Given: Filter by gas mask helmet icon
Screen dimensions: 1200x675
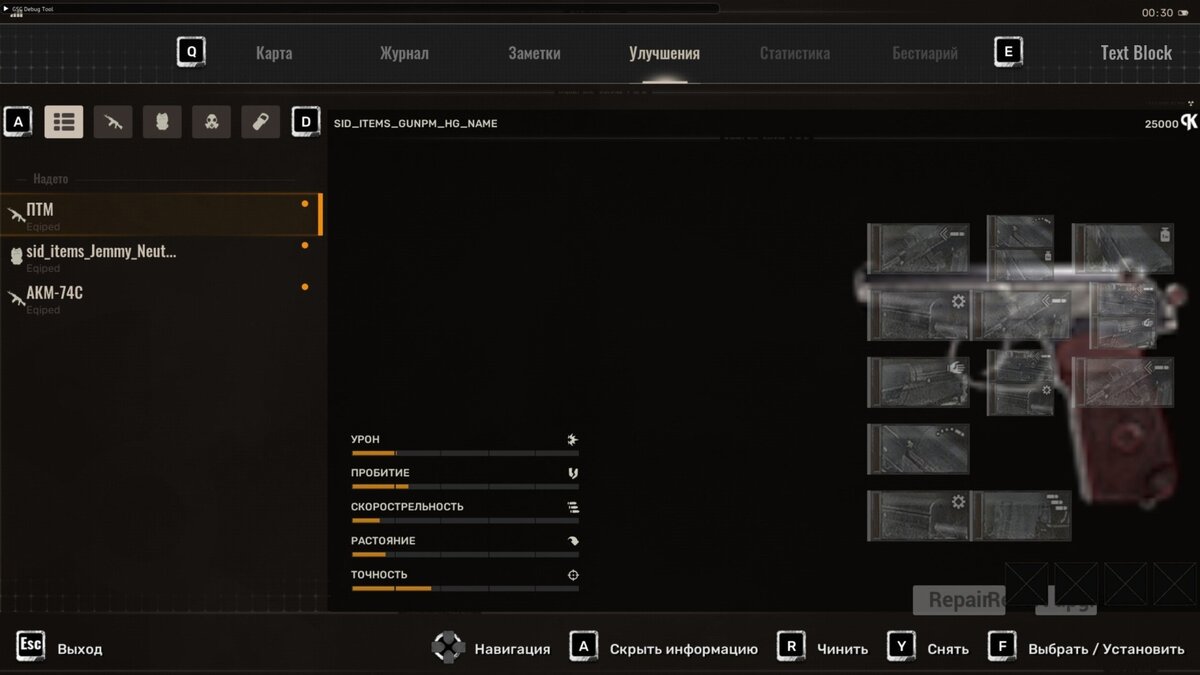Looking at the screenshot, I should tap(211, 122).
